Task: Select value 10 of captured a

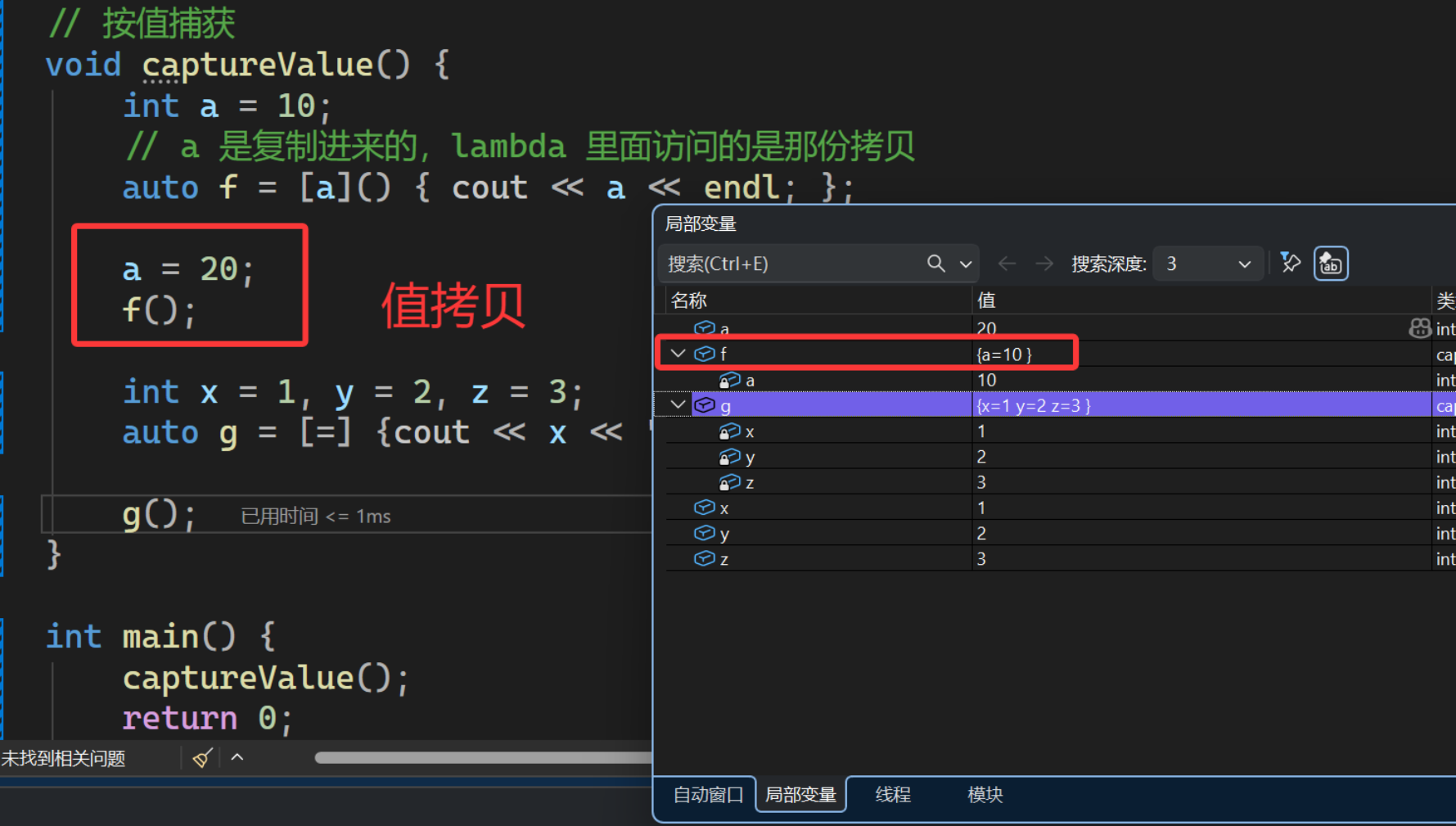Action: 986,380
